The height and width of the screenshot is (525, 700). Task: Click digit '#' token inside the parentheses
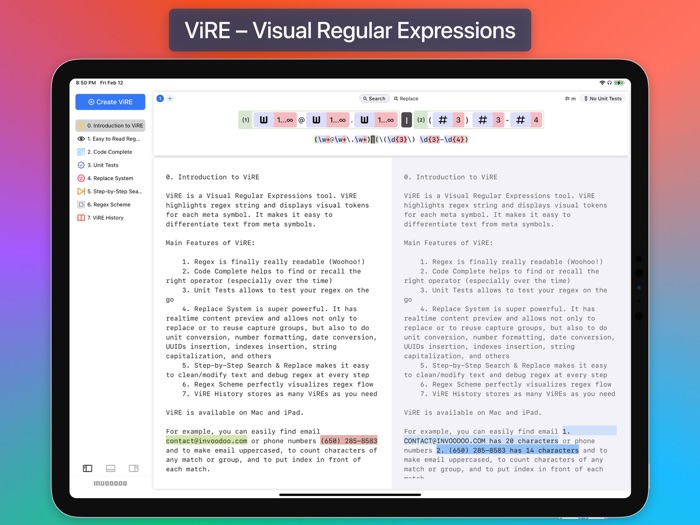pyautogui.click(x=443, y=120)
